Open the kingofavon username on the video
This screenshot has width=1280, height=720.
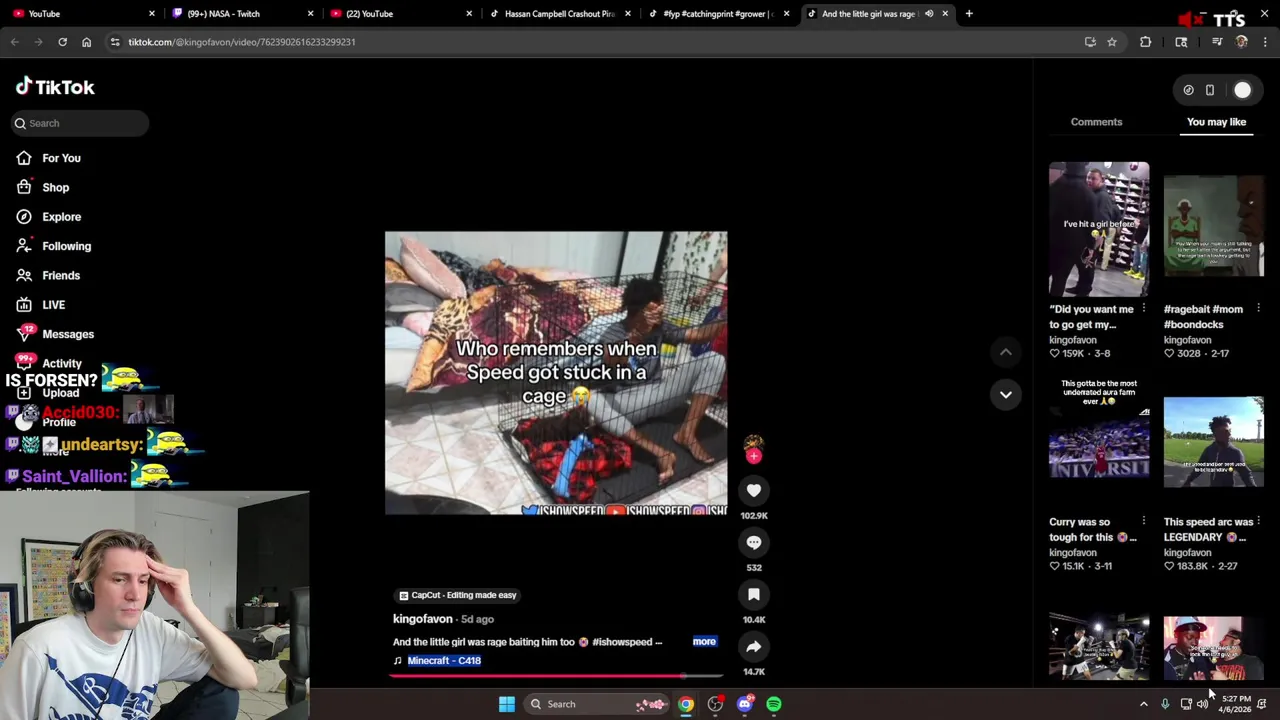coord(423,619)
